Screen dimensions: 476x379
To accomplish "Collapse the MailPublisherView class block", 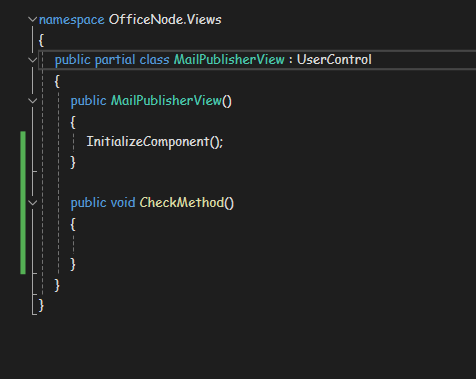I will pyautogui.click(x=32, y=60).
